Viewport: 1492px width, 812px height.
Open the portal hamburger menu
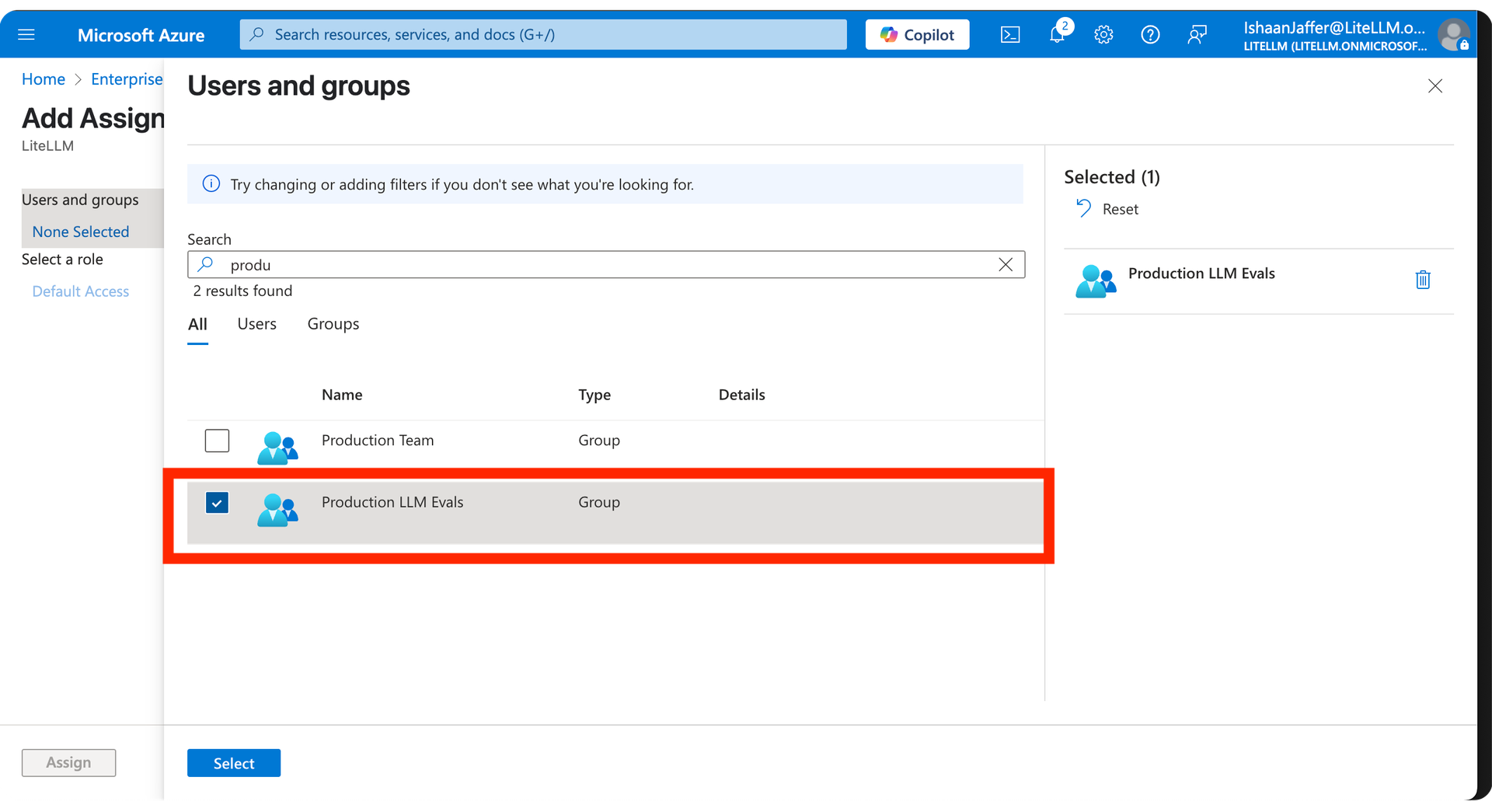[26, 34]
